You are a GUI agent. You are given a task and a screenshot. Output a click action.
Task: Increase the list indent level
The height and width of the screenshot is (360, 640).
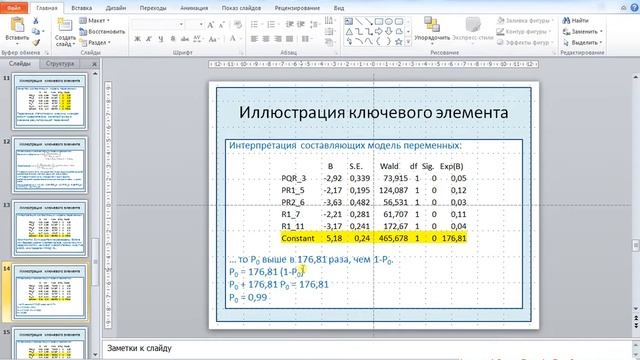(301, 24)
